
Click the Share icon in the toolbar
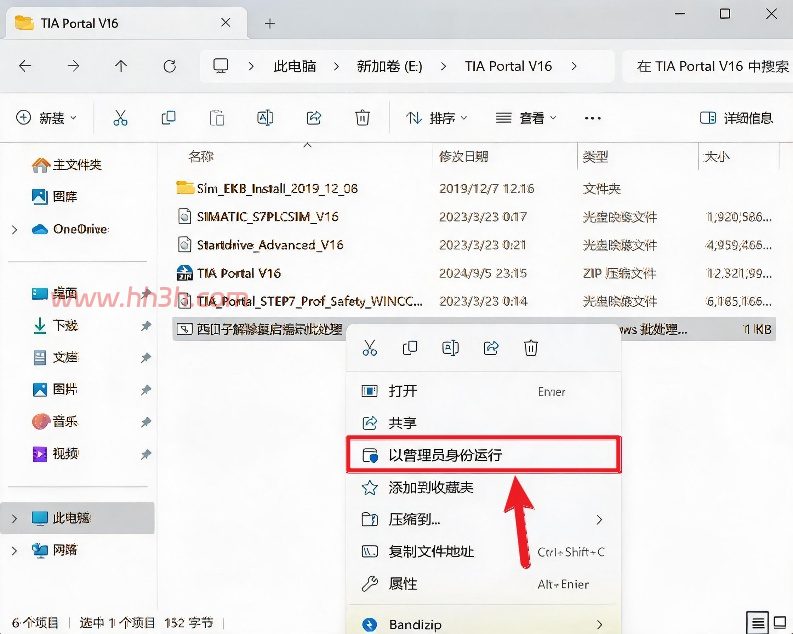pyautogui.click(x=314, y=118)
